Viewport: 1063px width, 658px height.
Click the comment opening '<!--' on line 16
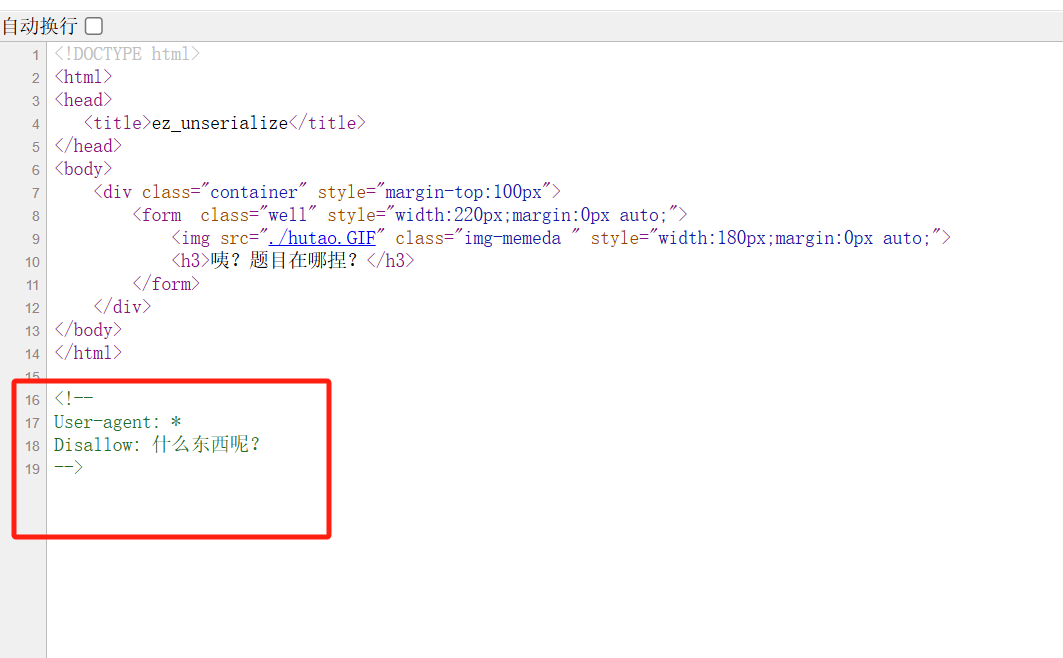click(74, 399)
